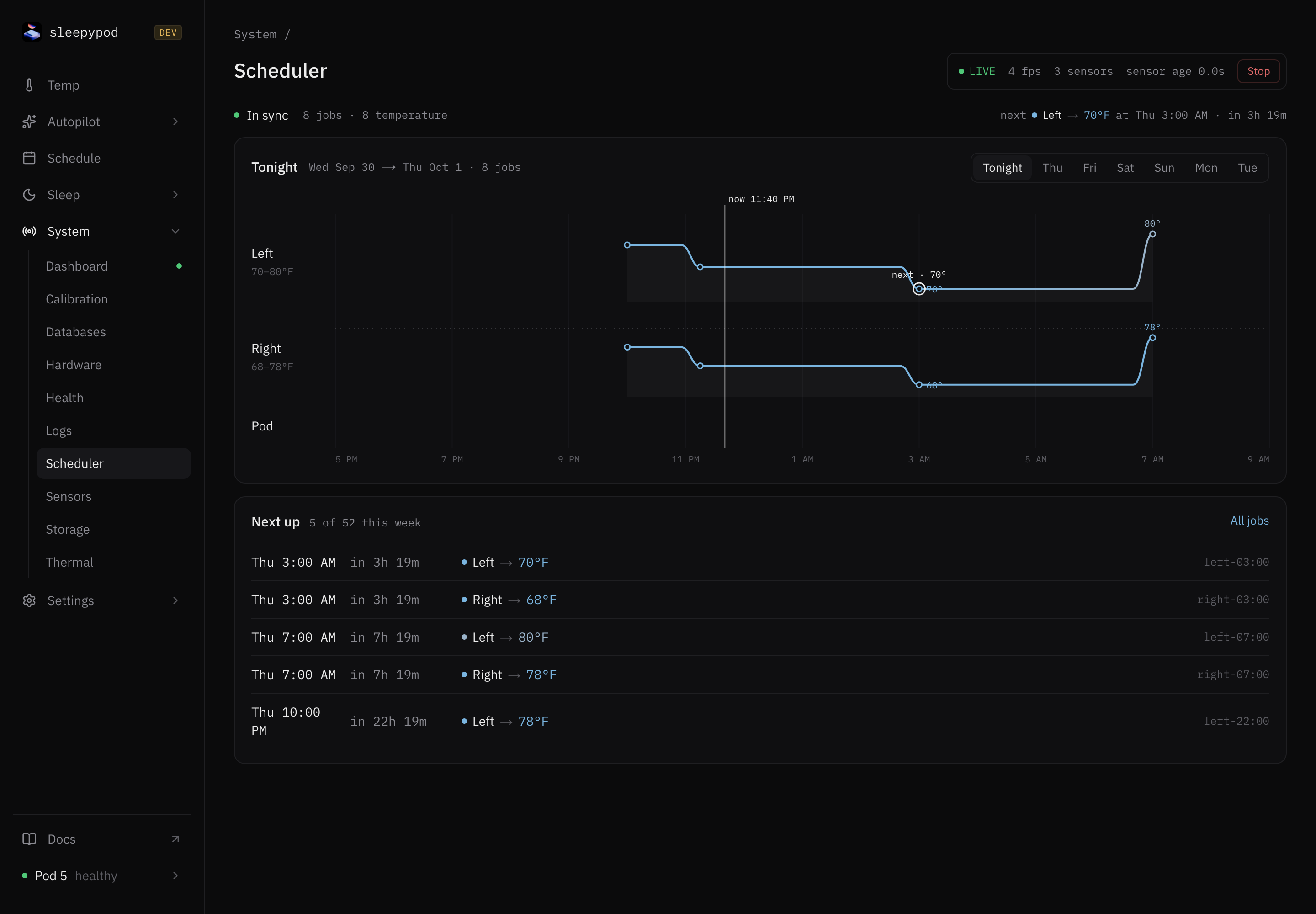The image size is (1316, 914).
Task: Click the System breadcrumb link
Action: 255,34
